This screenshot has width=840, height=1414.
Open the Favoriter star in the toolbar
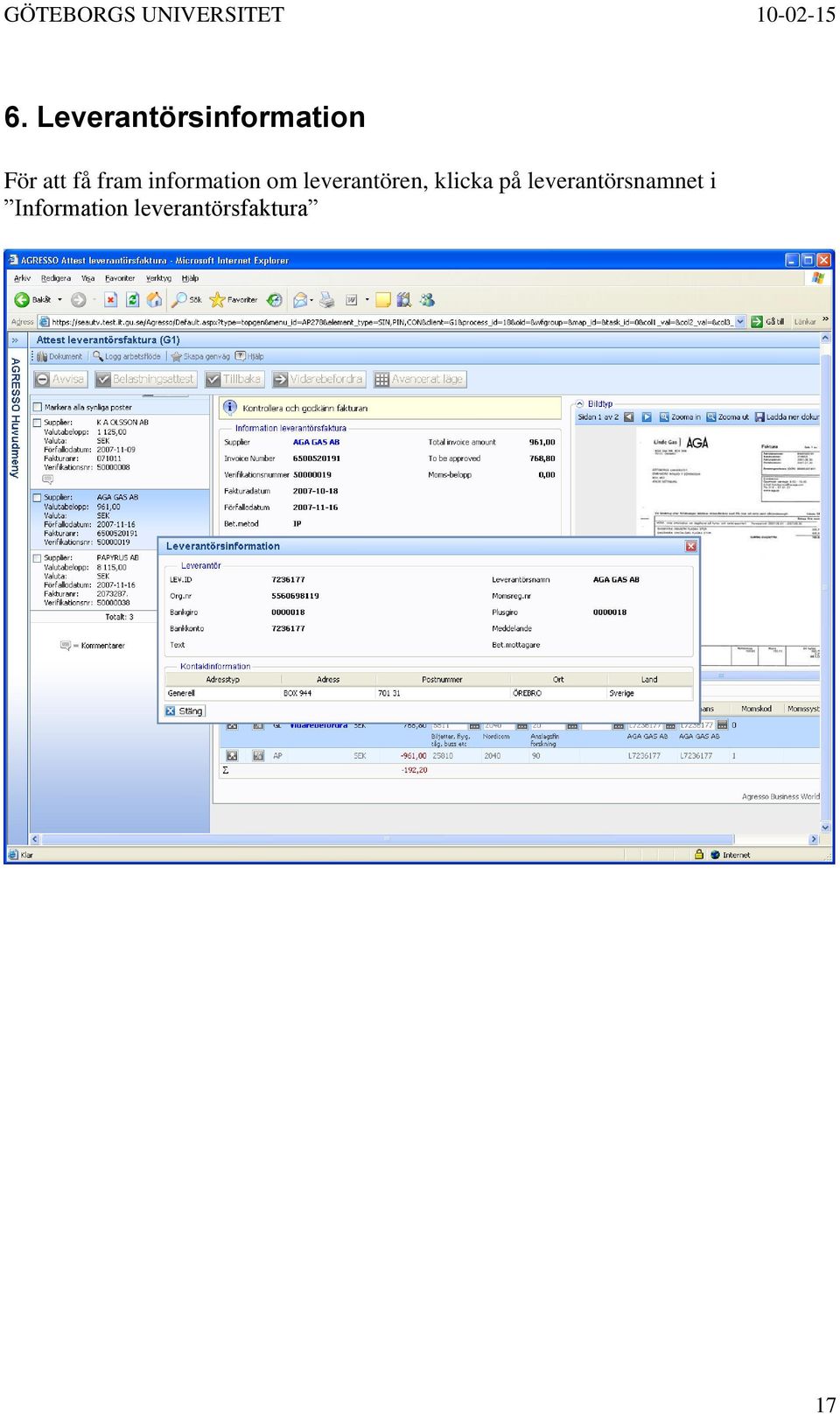pyautogui.click(x=234, y=300)
